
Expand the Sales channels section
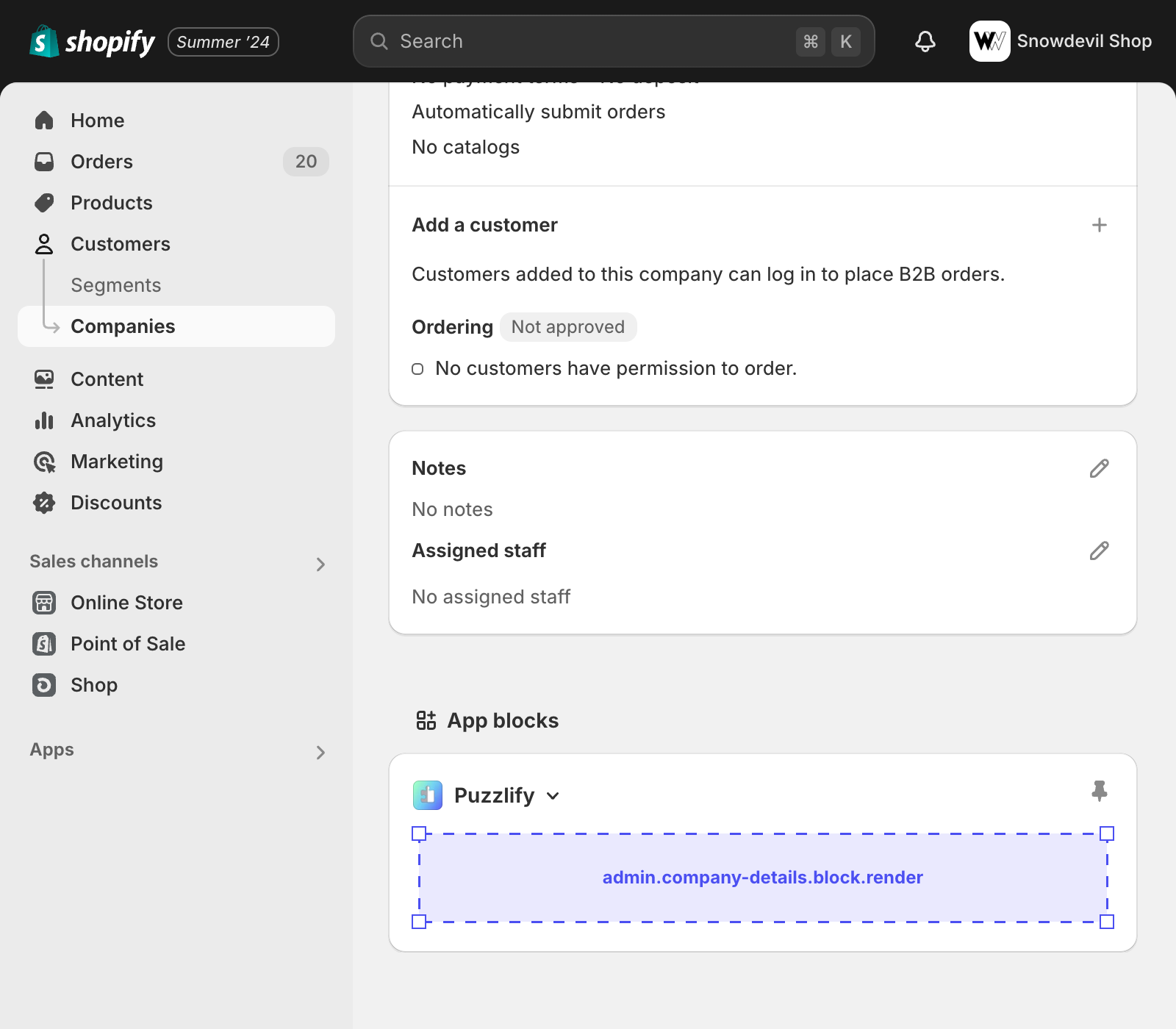320,564
